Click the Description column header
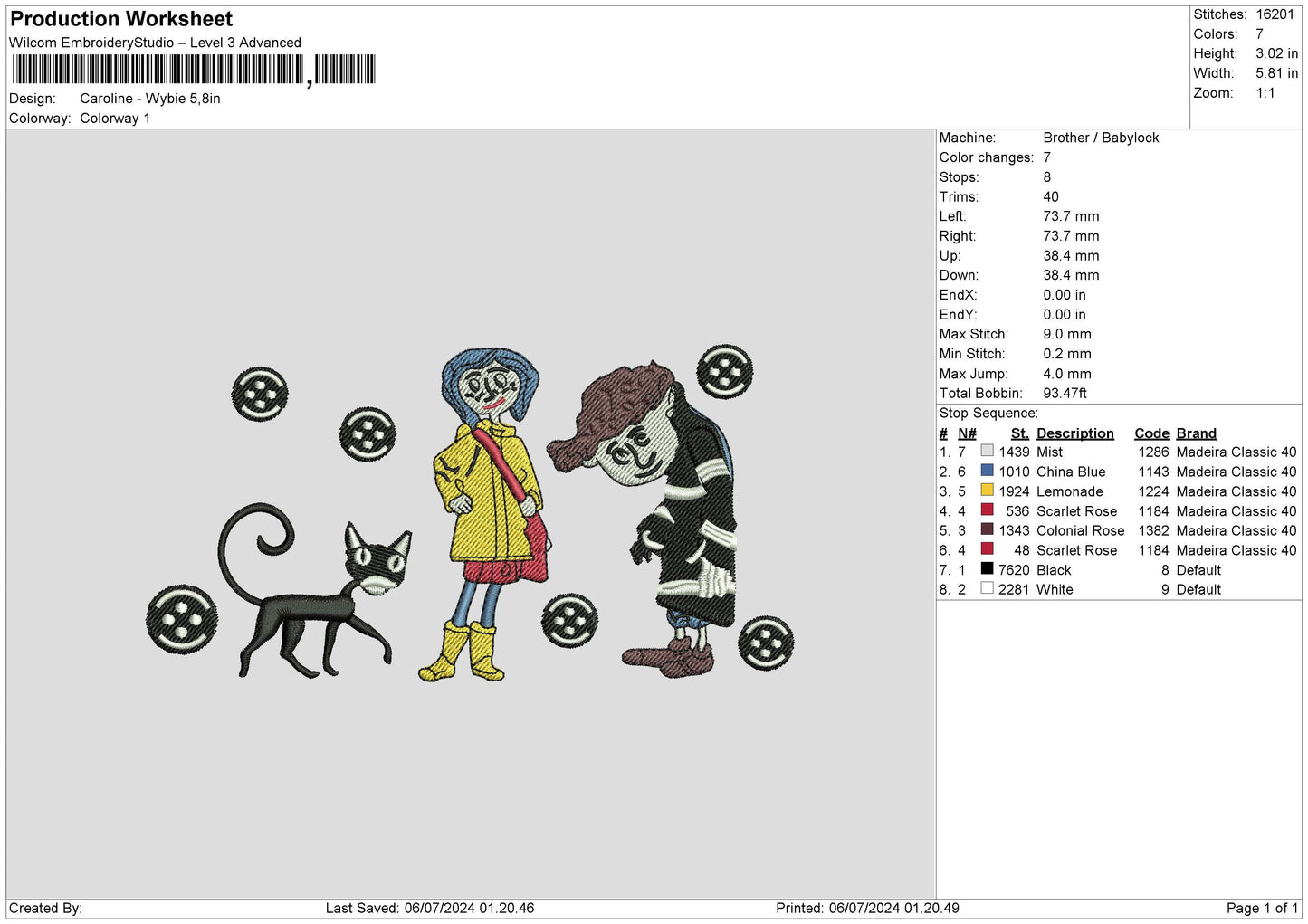The height and width of the screenshot is (924, 1308). click(1074, 433)
